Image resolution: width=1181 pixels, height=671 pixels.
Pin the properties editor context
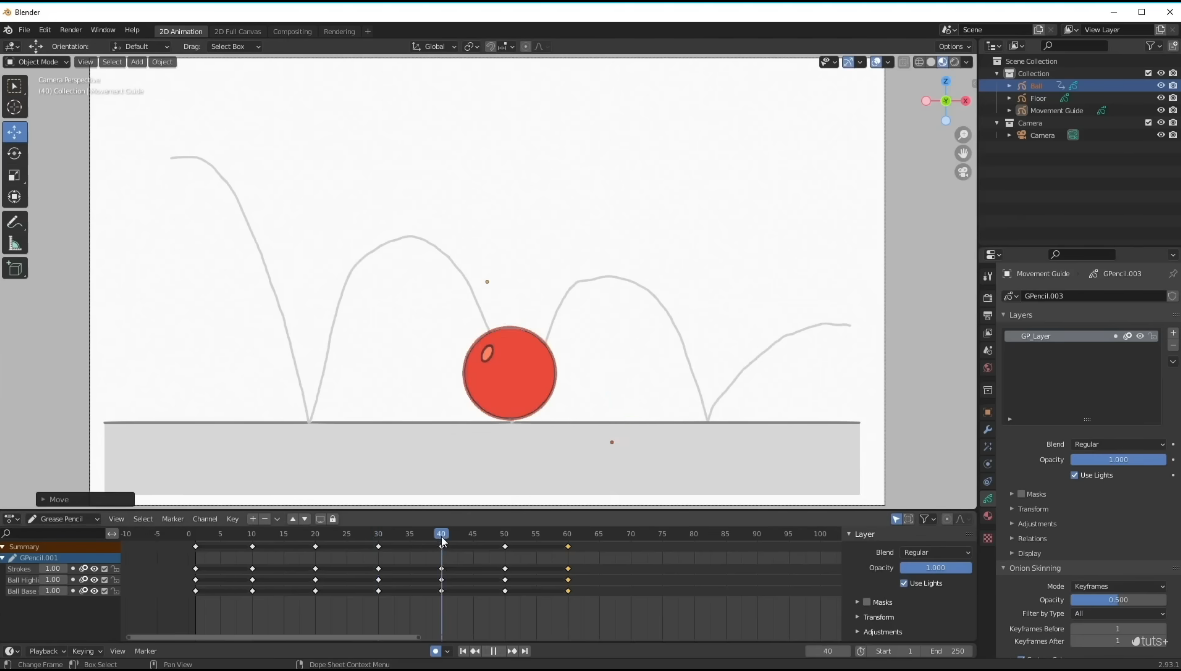[1173, 273]
